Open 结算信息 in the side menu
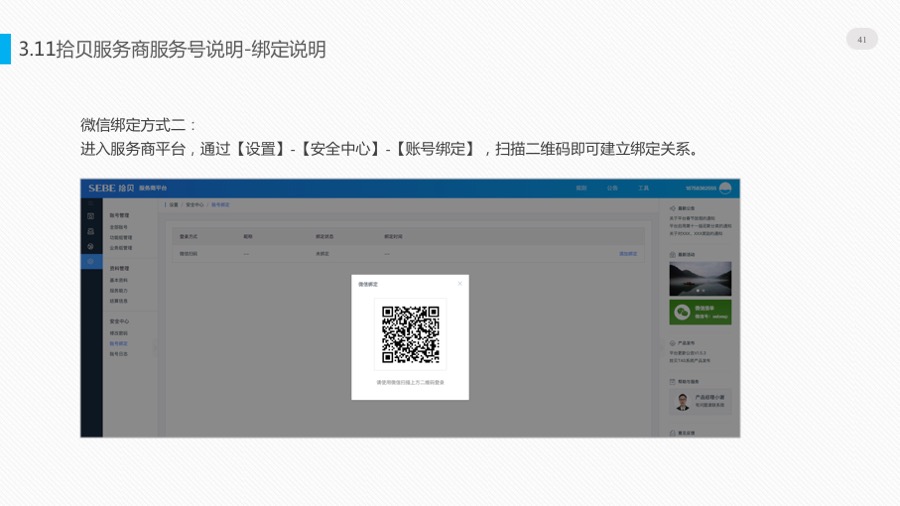The width and height of the screenshot is (900, 506). pyautogui.click(x=119, y=301)
